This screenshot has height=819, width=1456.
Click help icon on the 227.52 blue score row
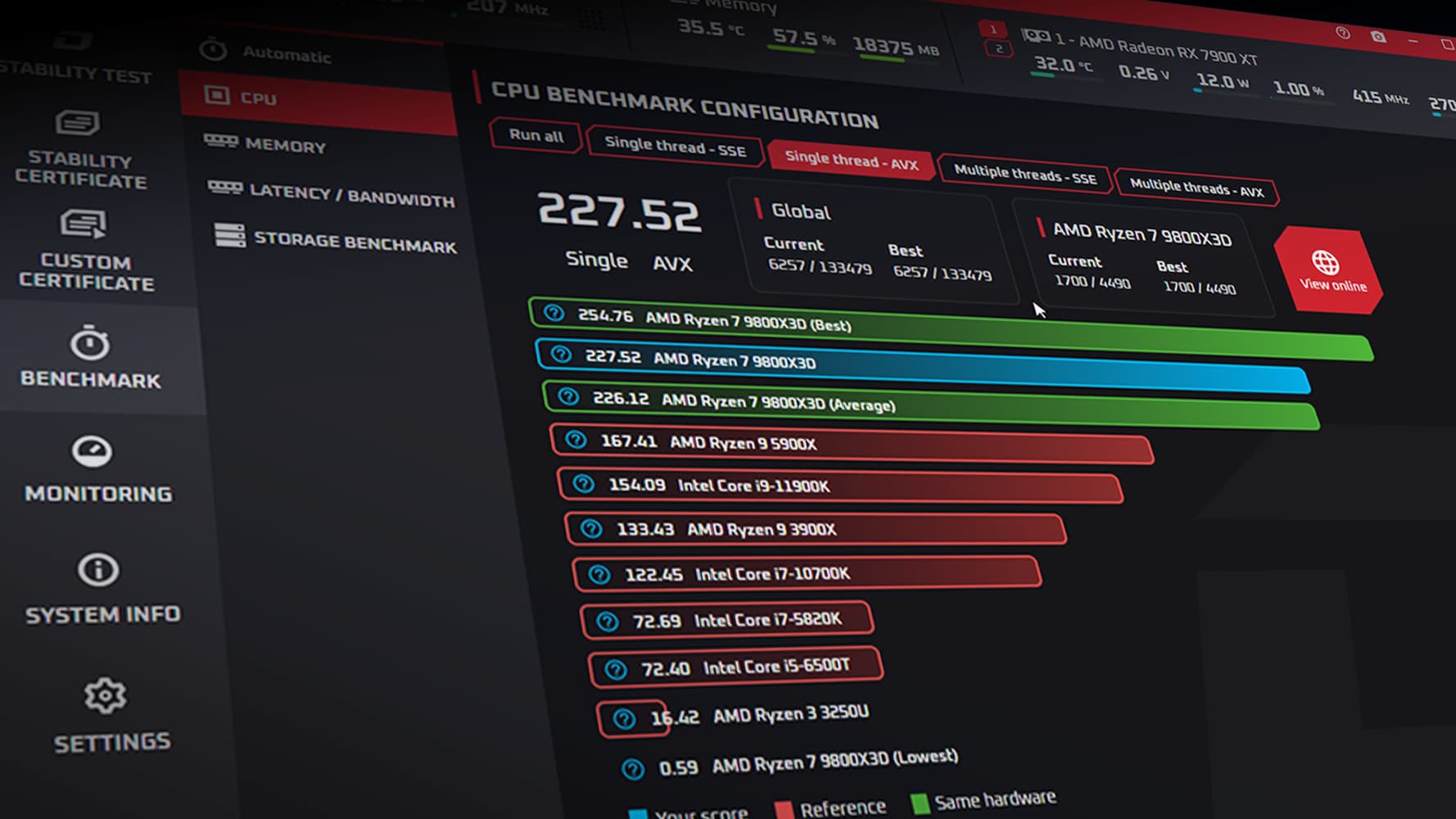coord(561,354)
